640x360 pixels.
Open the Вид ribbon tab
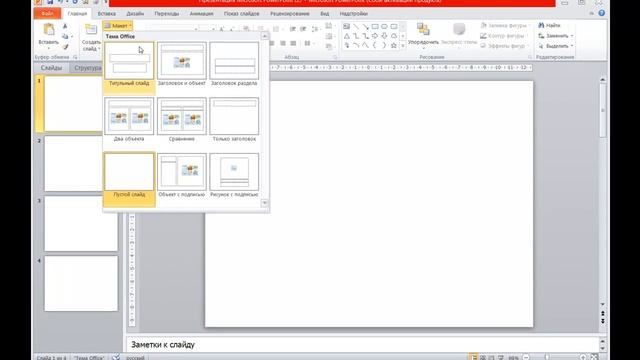click(x=324, y=13)
